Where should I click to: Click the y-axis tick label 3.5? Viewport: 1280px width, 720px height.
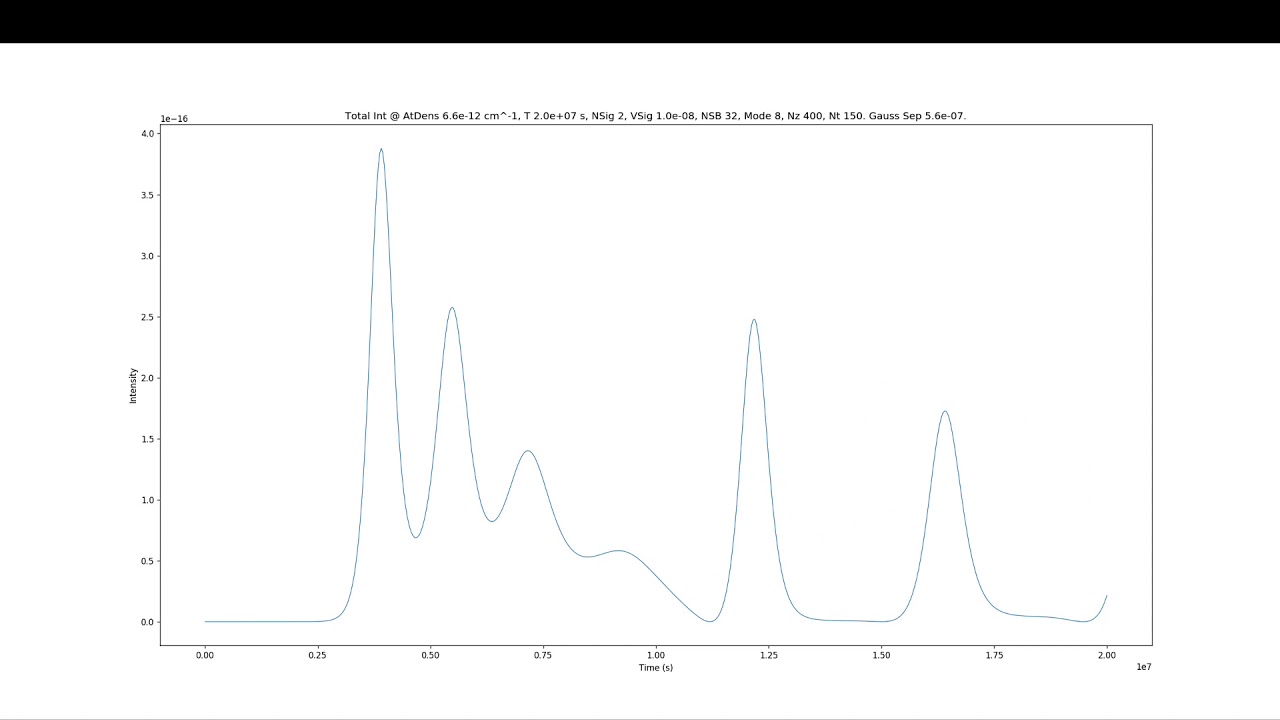point(147,195)
